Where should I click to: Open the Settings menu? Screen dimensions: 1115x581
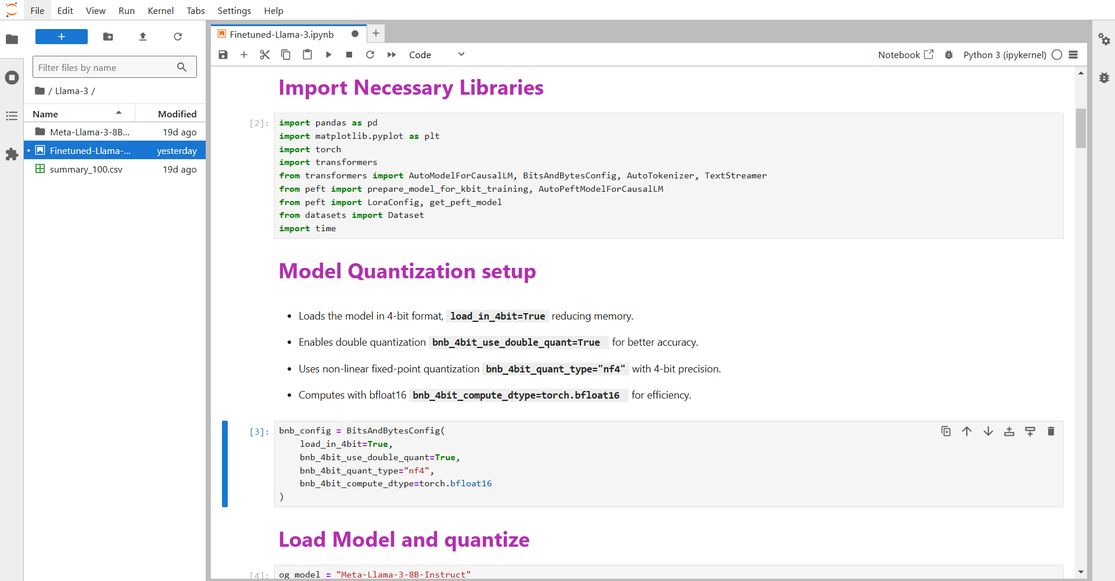pyautogui.click(x=234, y=11)
